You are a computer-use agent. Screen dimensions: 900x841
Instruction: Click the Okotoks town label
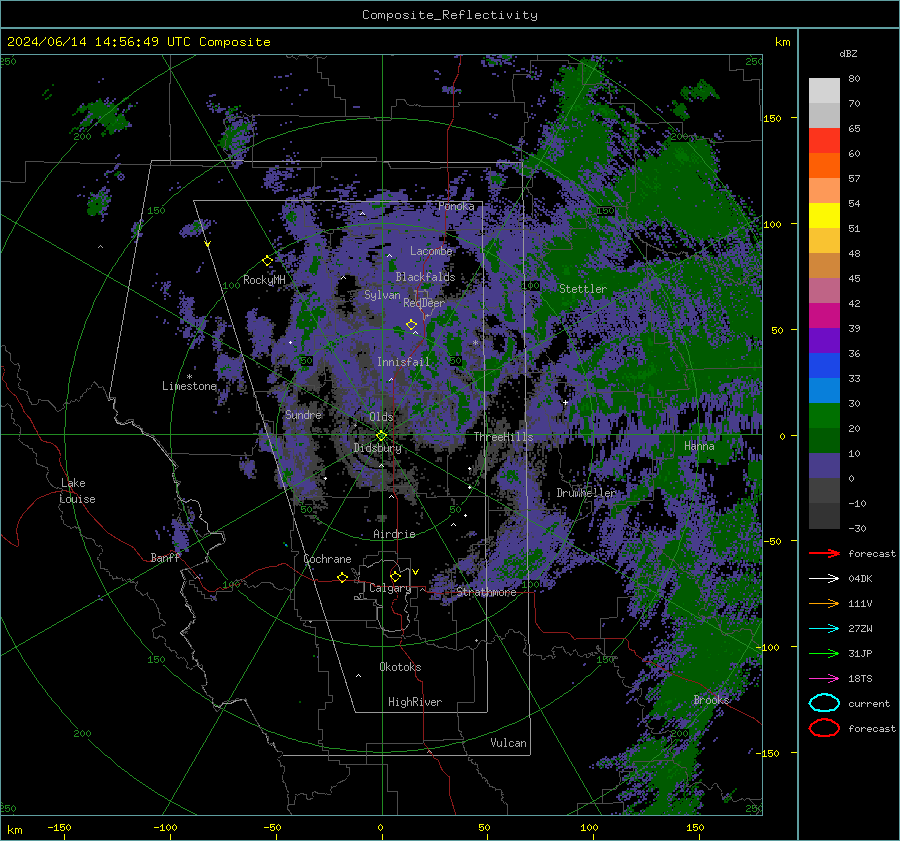coord(400,667)
